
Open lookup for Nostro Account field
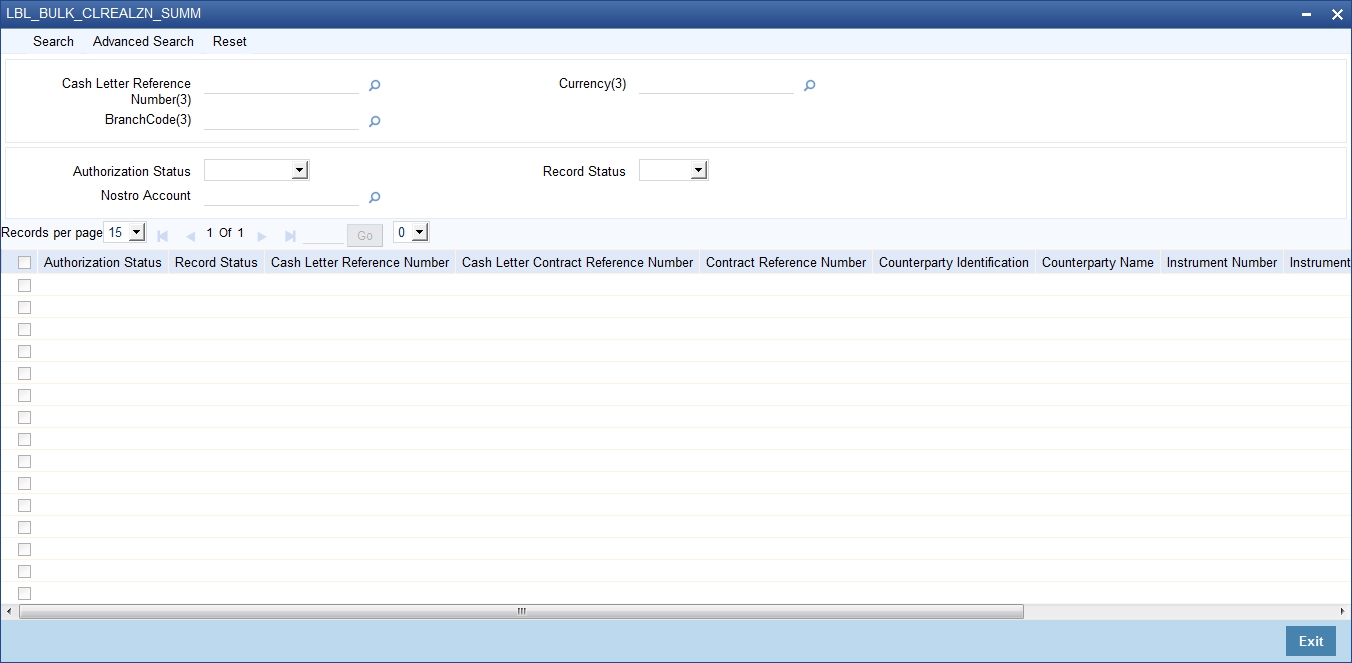click(375, 198)
